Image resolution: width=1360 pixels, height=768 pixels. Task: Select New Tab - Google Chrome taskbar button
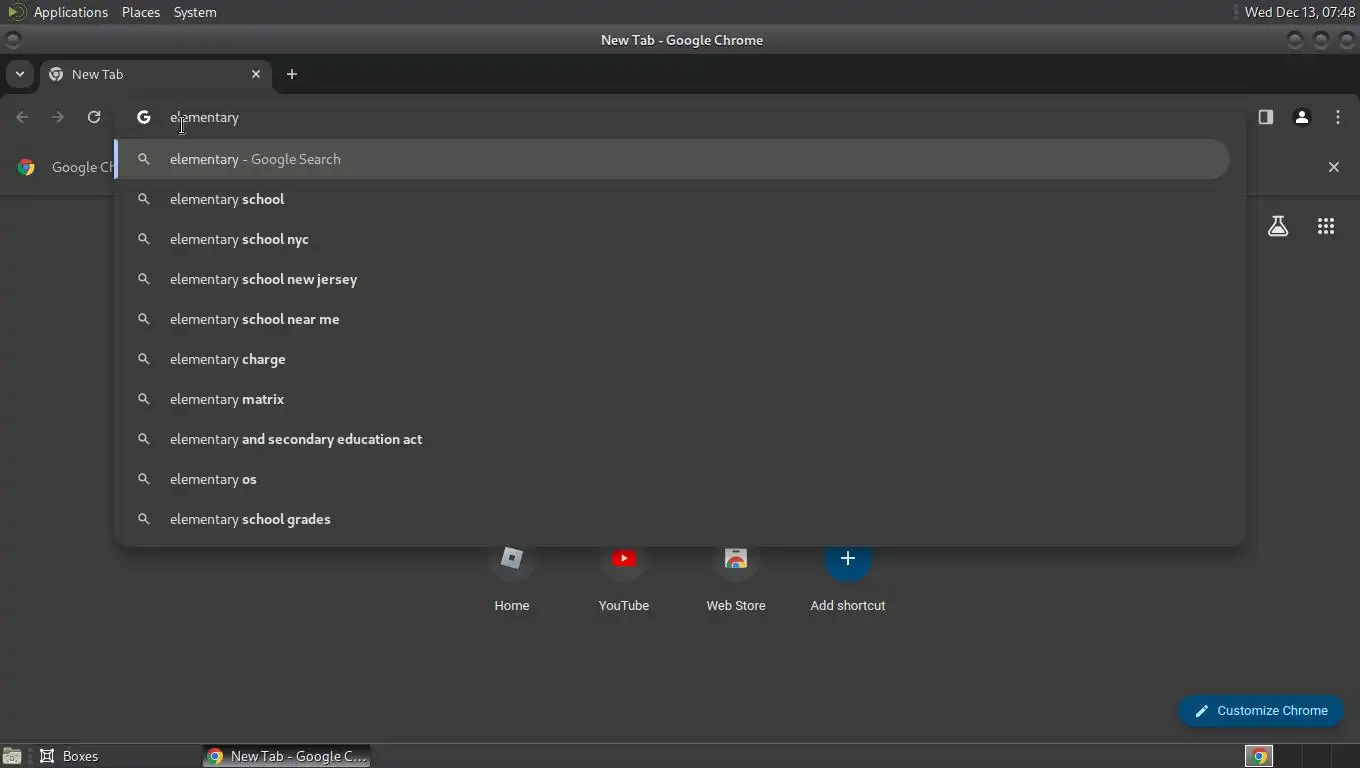tap(287, 756)
